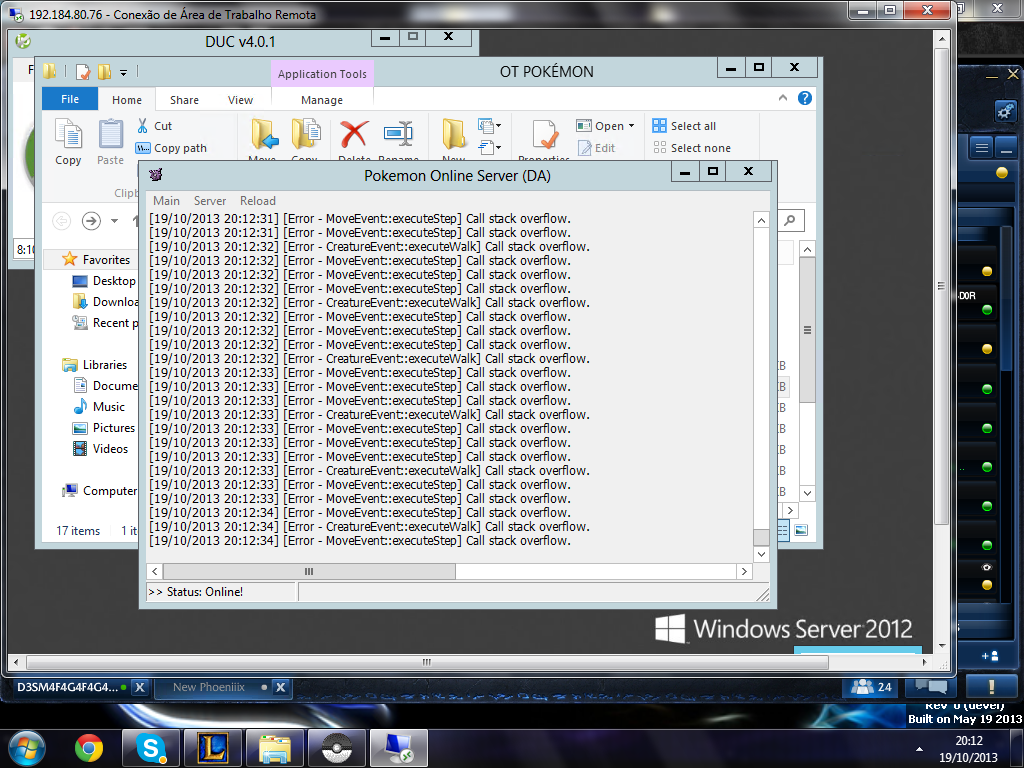
Task: Select Videos in Explorer navigation pane
Action: [101, 449]
